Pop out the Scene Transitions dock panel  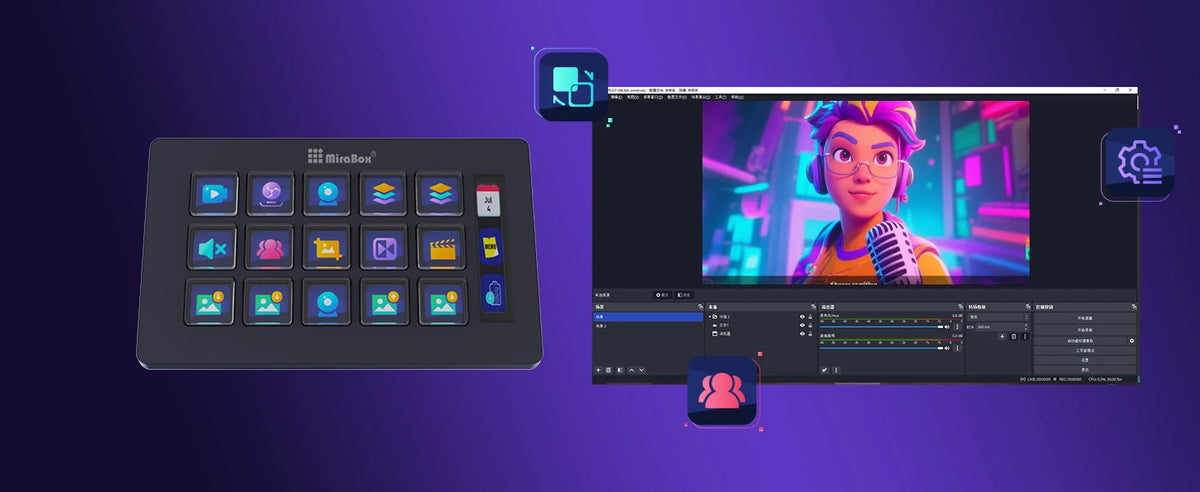(1028, 307)
